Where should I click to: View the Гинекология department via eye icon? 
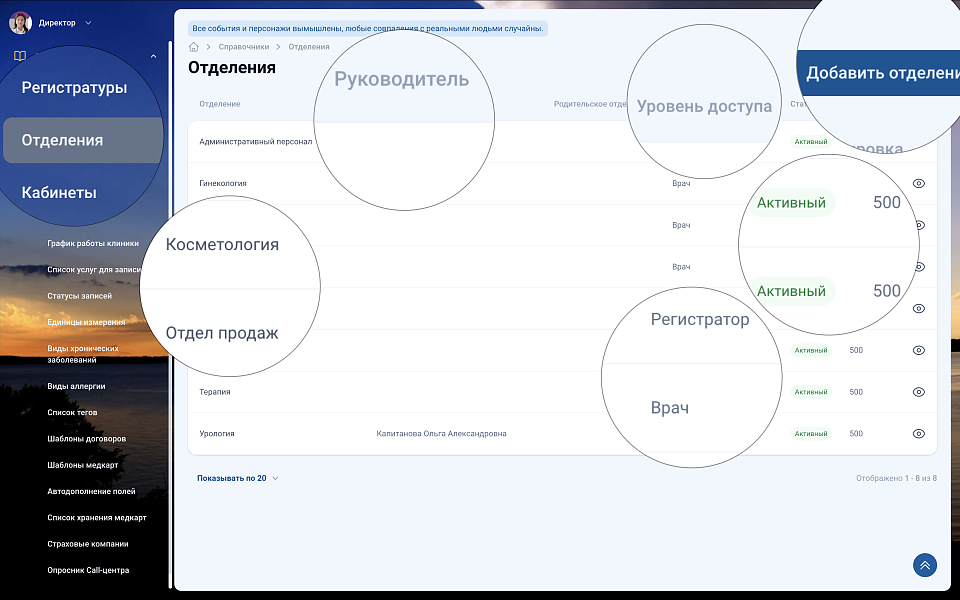click(918, 184)
